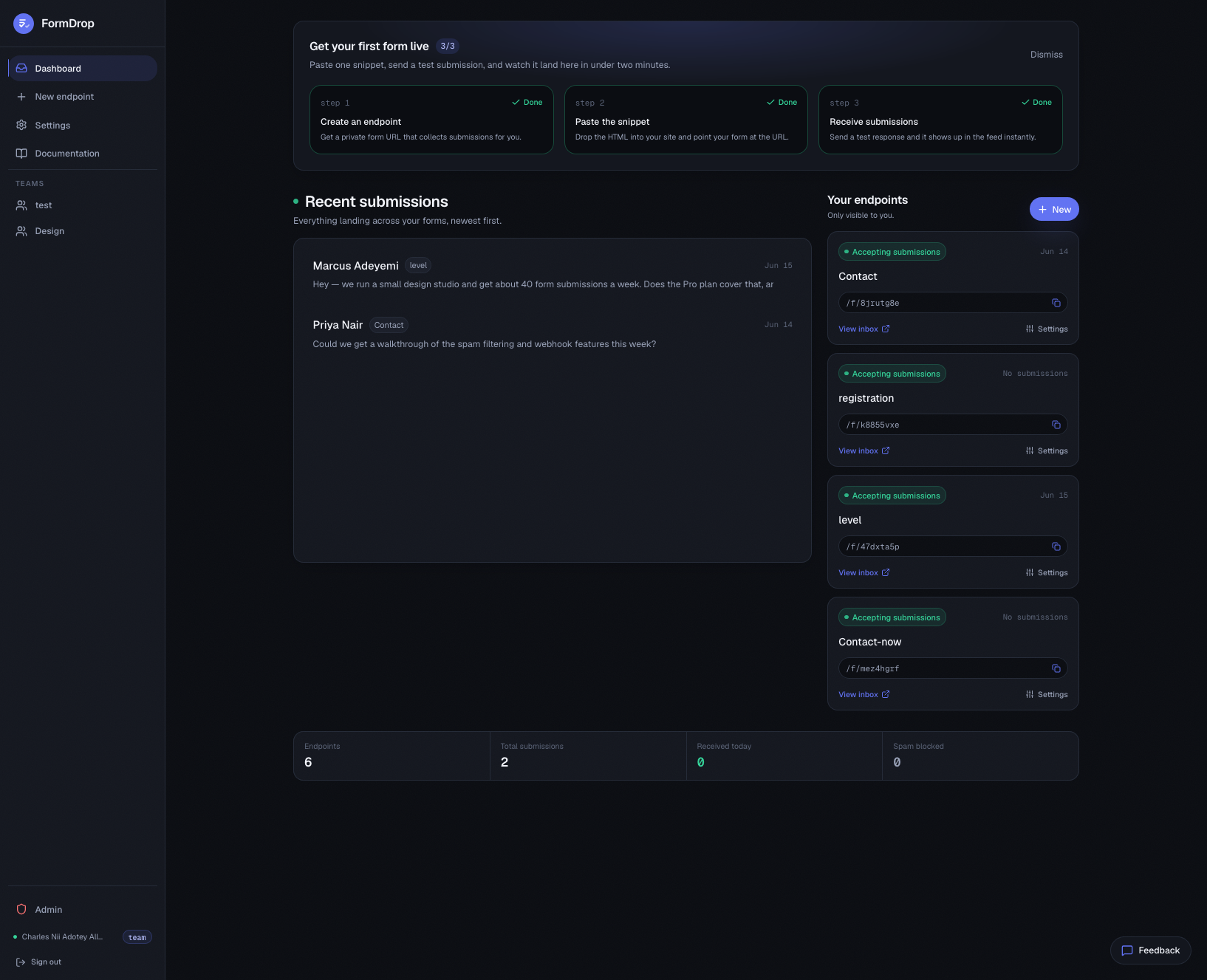
Task: Open the Admin link
Action: (x=83, y=910)
